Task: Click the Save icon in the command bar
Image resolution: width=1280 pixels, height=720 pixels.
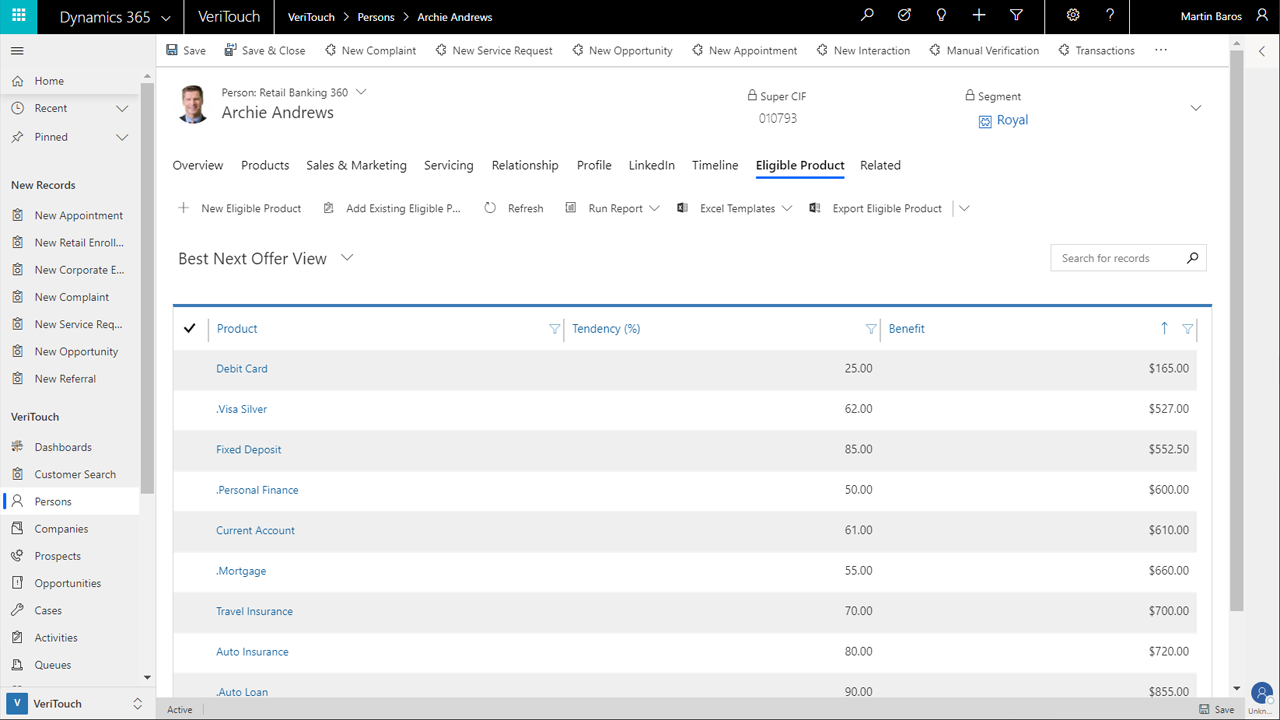Action: [172, 50]
